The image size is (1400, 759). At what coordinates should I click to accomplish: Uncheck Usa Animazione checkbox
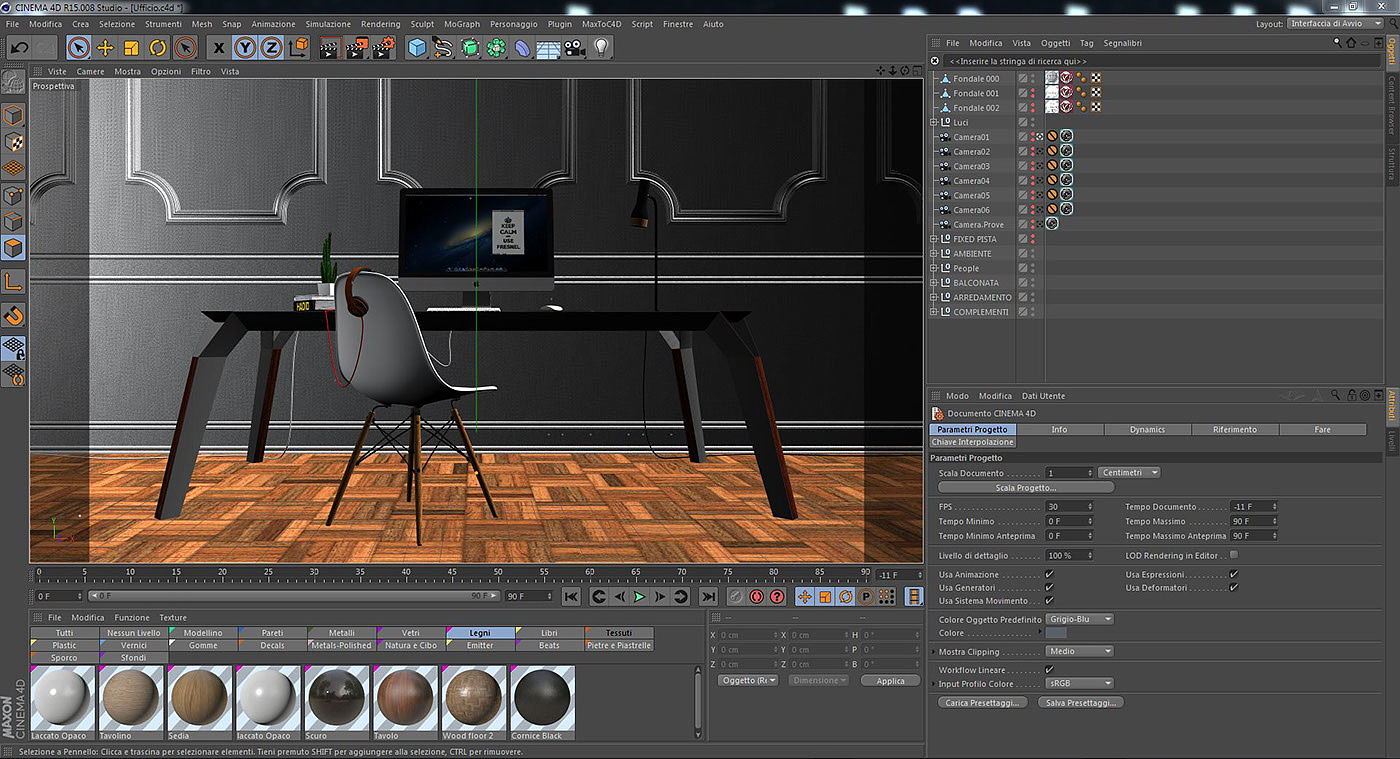pos(1049,575)
